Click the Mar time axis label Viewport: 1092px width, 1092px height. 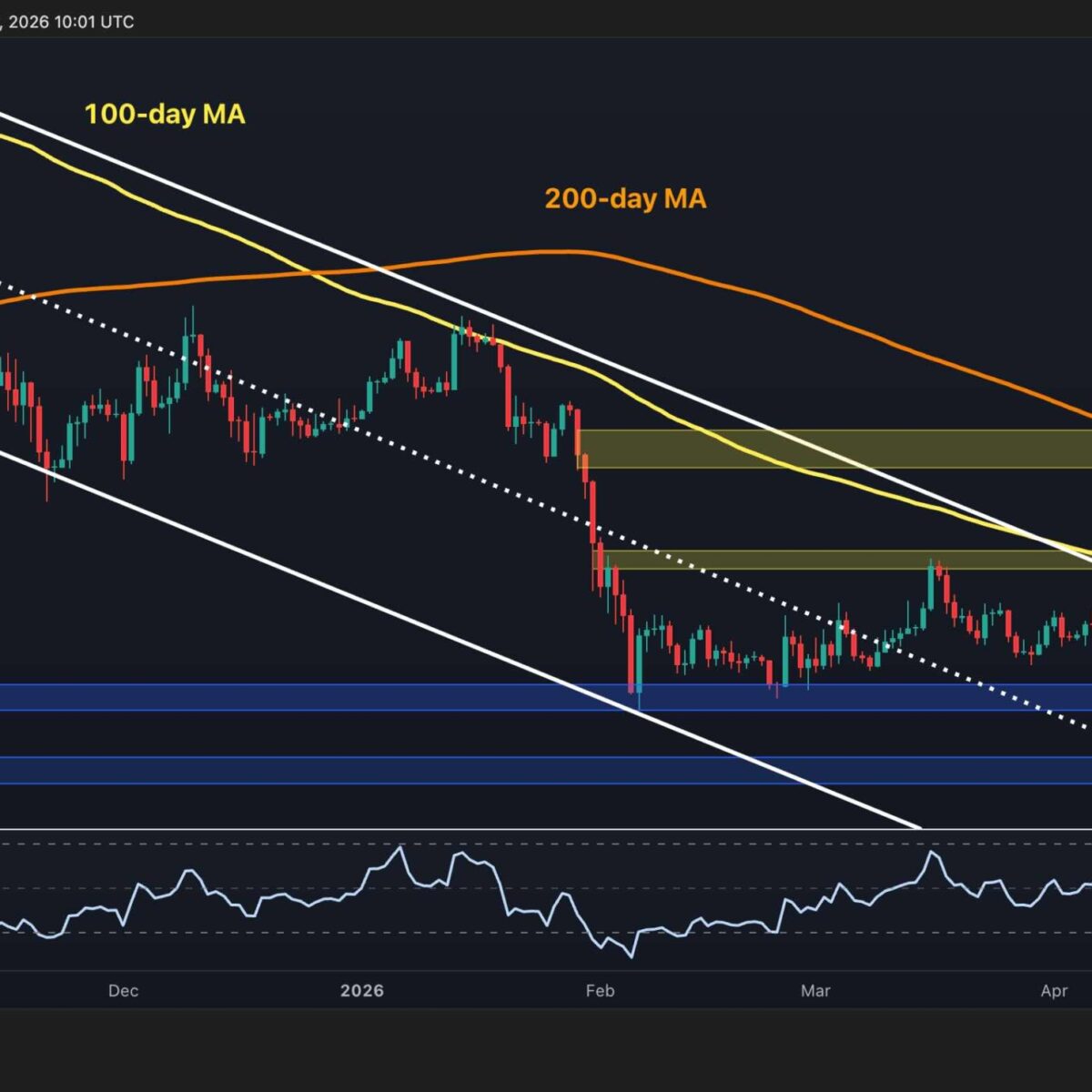click(x=815, y=990)
